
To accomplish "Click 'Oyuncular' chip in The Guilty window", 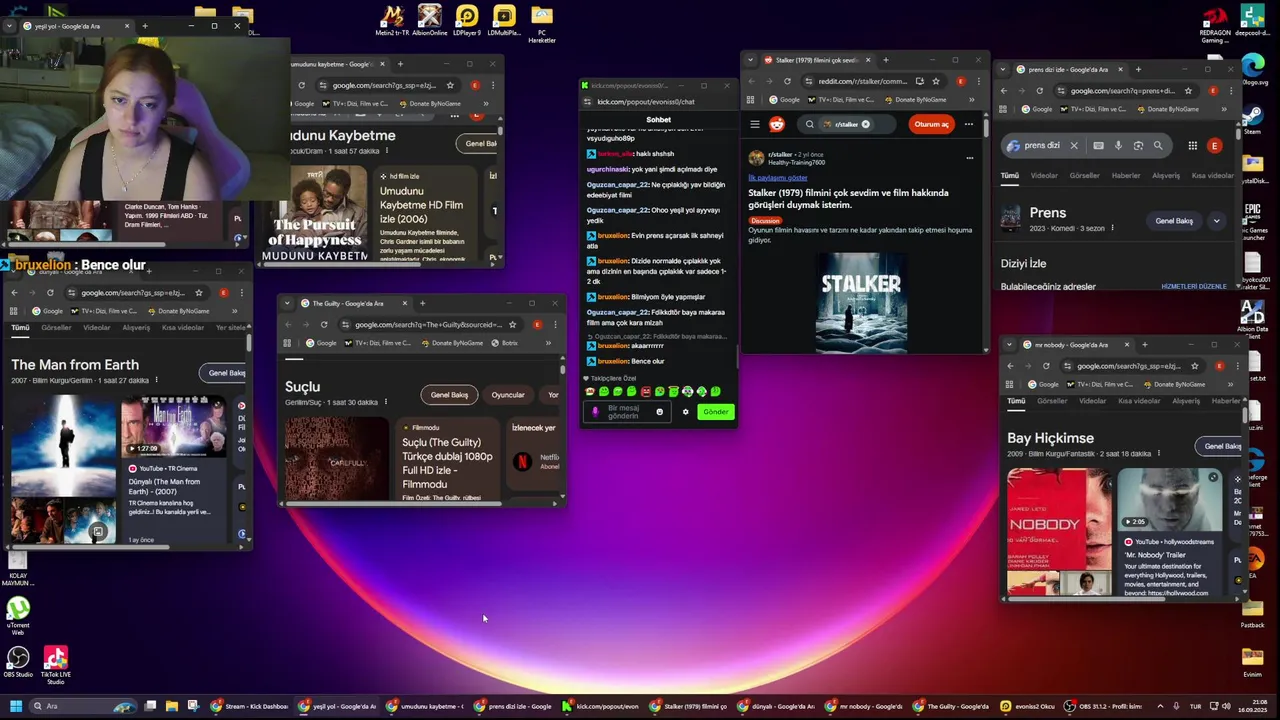I will pos(508,395).
